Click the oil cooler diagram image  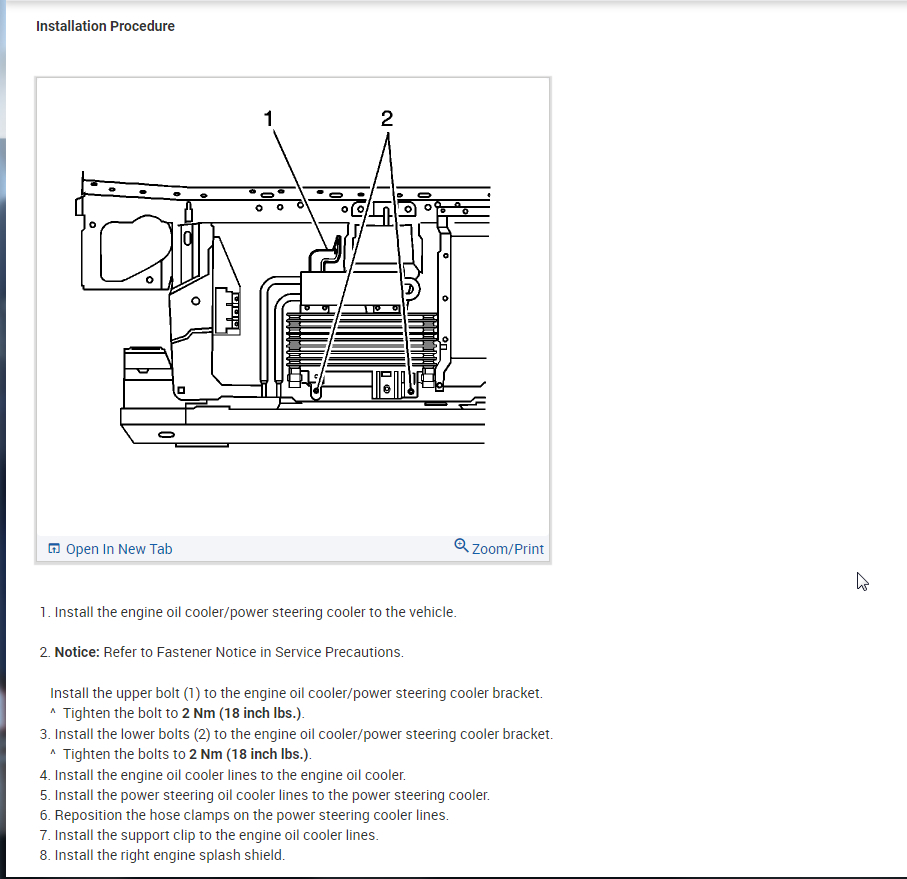293,306
